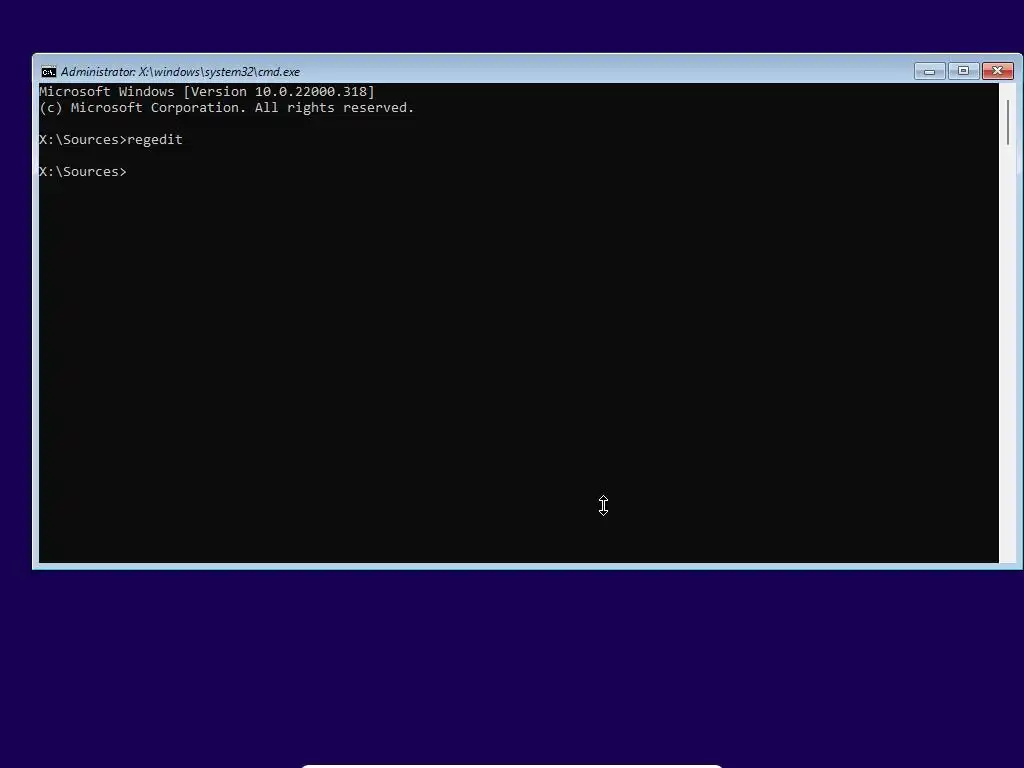
Task: Click the vertical scrollbar thumb in console
Action: tap(1008, 122)
